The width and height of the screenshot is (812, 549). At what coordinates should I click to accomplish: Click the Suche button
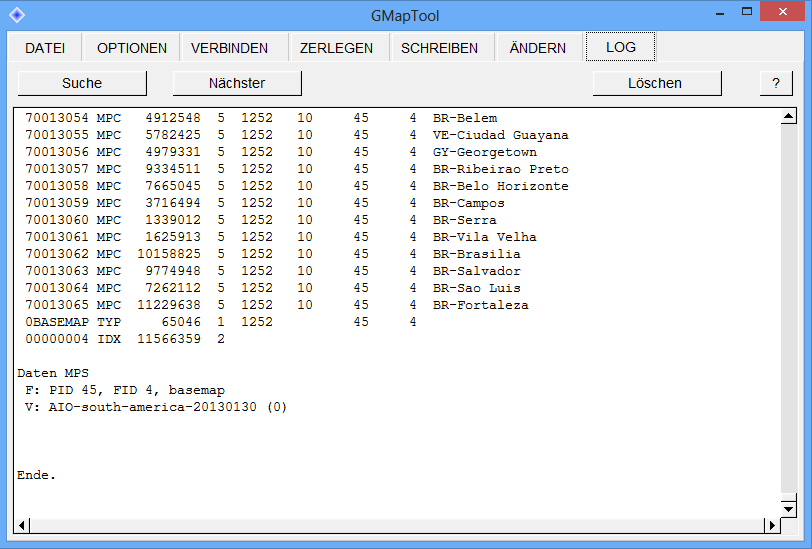[82, 83]
